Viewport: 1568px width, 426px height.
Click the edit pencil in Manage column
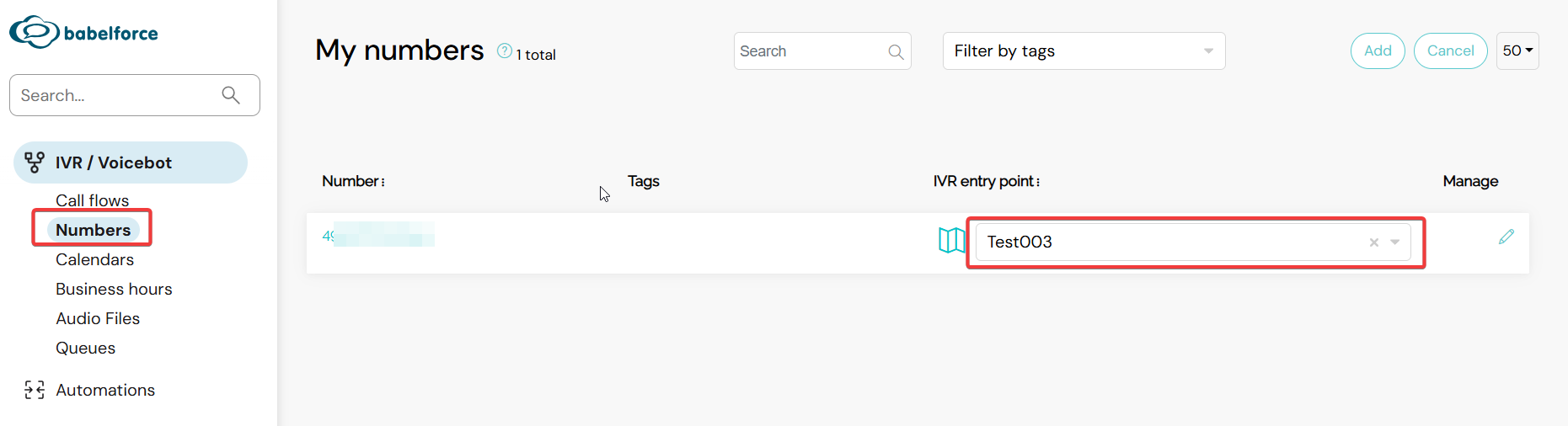click(1506, 237)
